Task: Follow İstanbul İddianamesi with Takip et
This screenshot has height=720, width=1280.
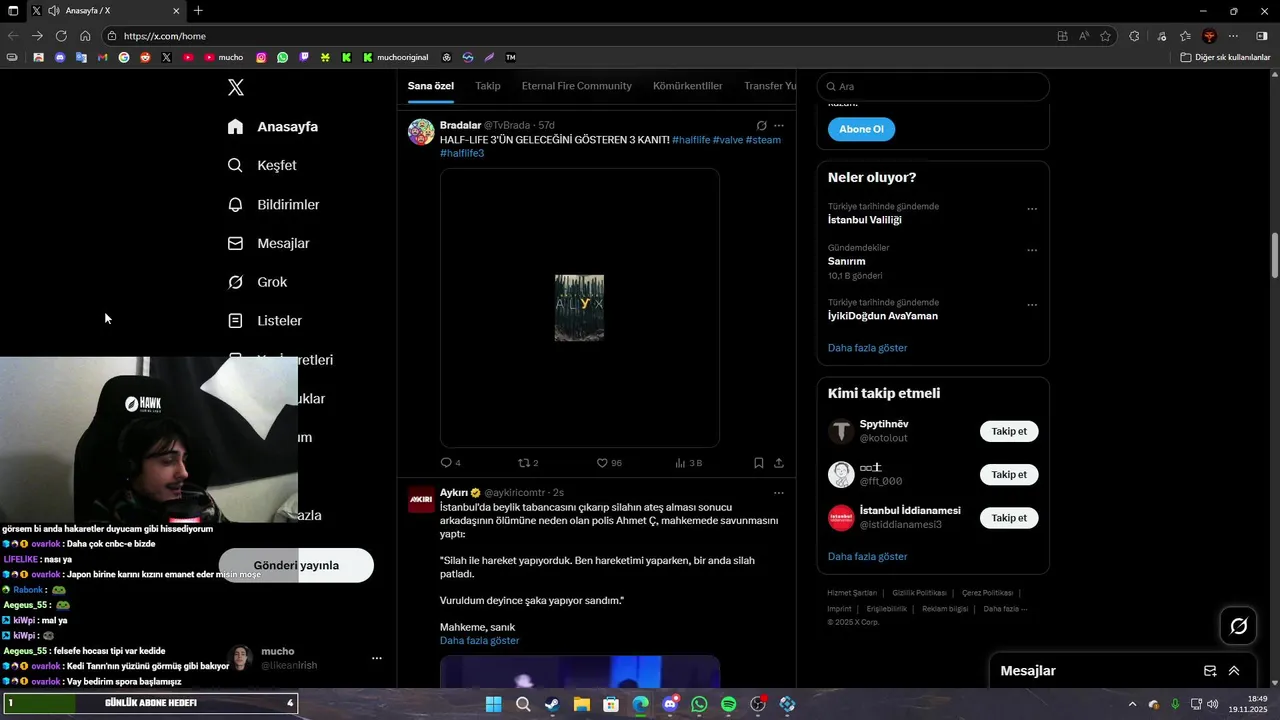Action: [x=1009, y=518]
